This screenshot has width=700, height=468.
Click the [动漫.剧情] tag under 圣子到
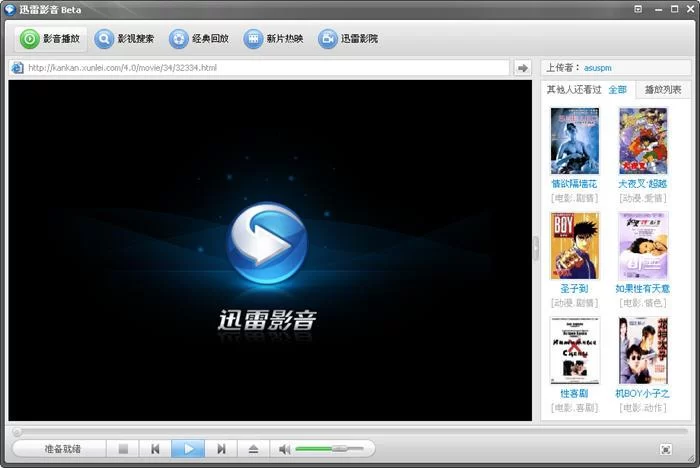tap(574, 303)
